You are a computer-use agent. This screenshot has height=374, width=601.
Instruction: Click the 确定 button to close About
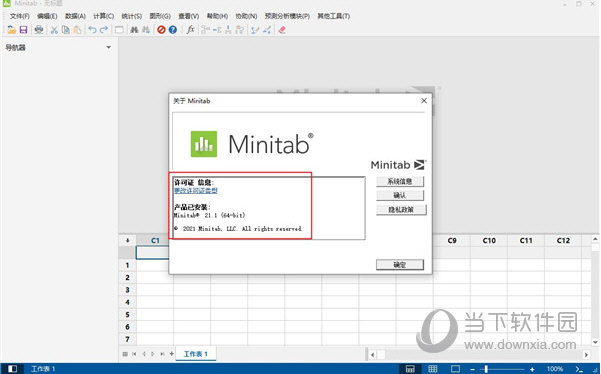tap(400, 265)
